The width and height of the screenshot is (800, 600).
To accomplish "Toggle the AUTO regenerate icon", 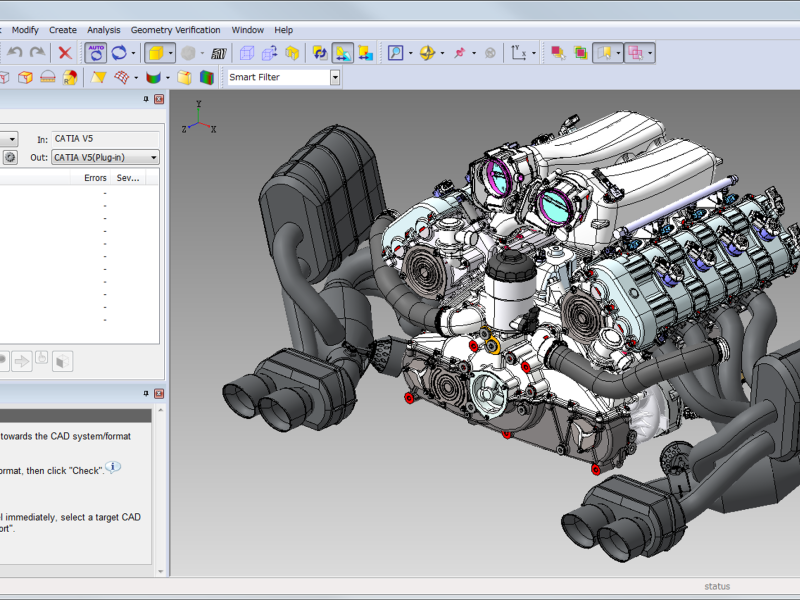I will pyautogui.click(x=95, y=53).
